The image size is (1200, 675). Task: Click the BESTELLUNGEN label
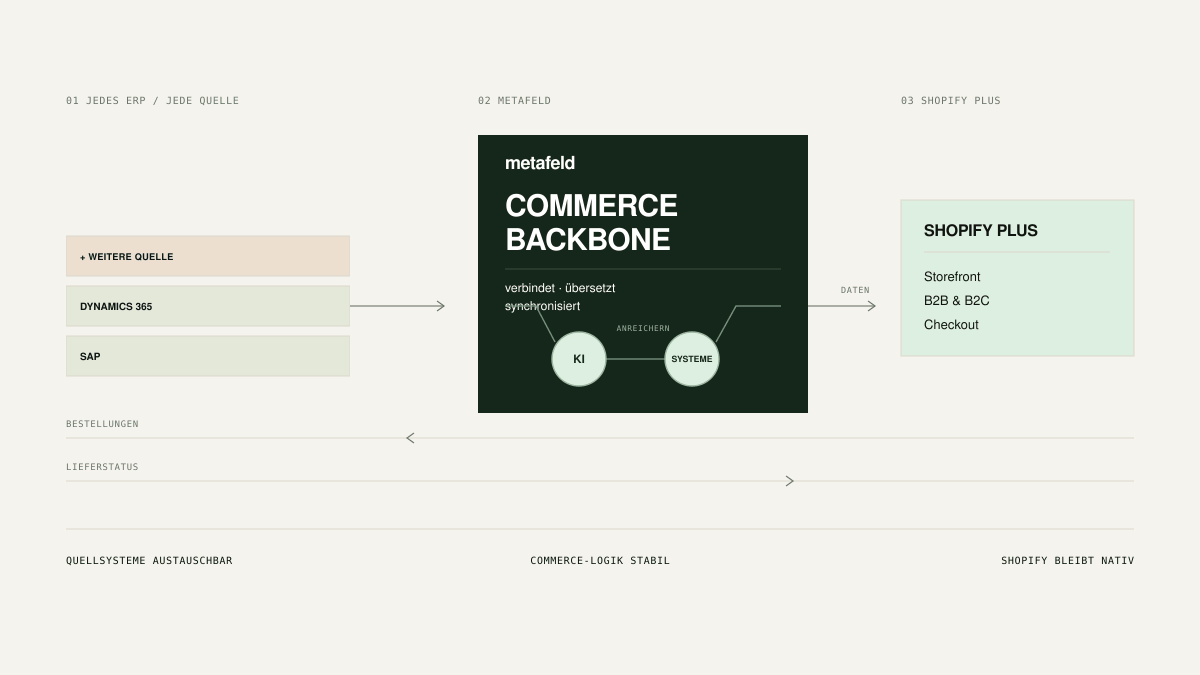click(102, 424)
